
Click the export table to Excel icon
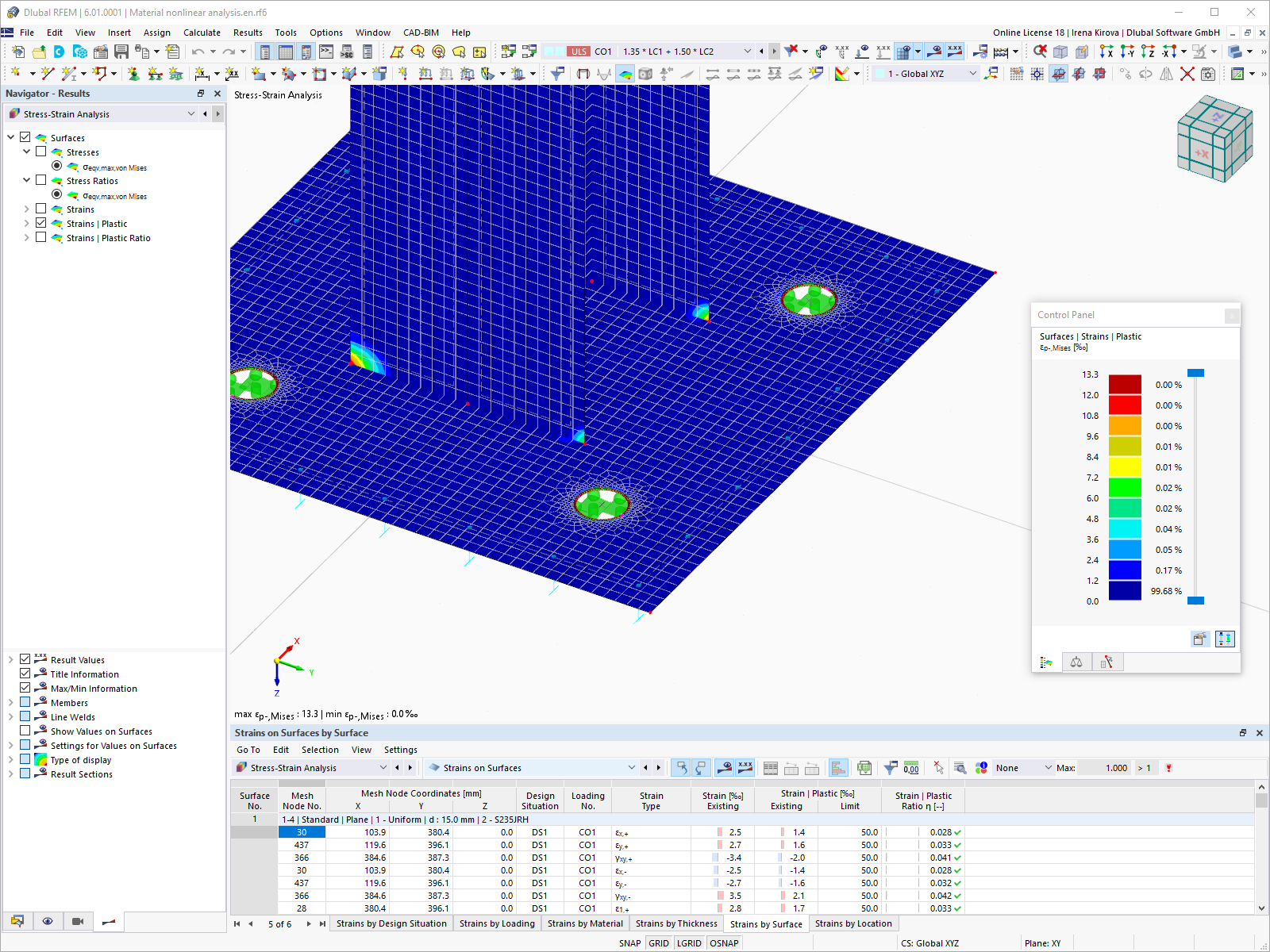click(x=864, y=768)
